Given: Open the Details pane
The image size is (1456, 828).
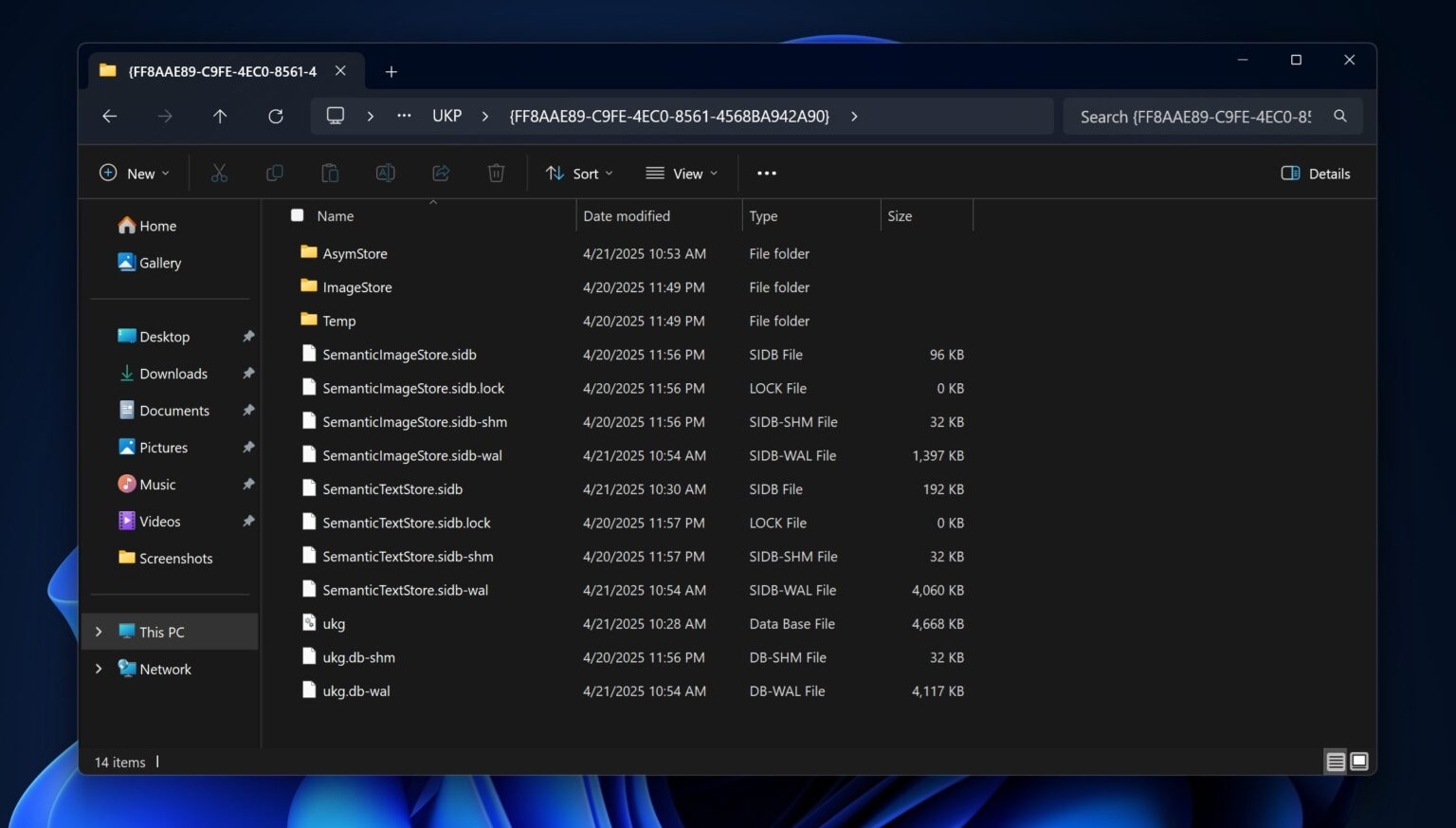Looking at the screenshot, I should (x=1315, y=173).
